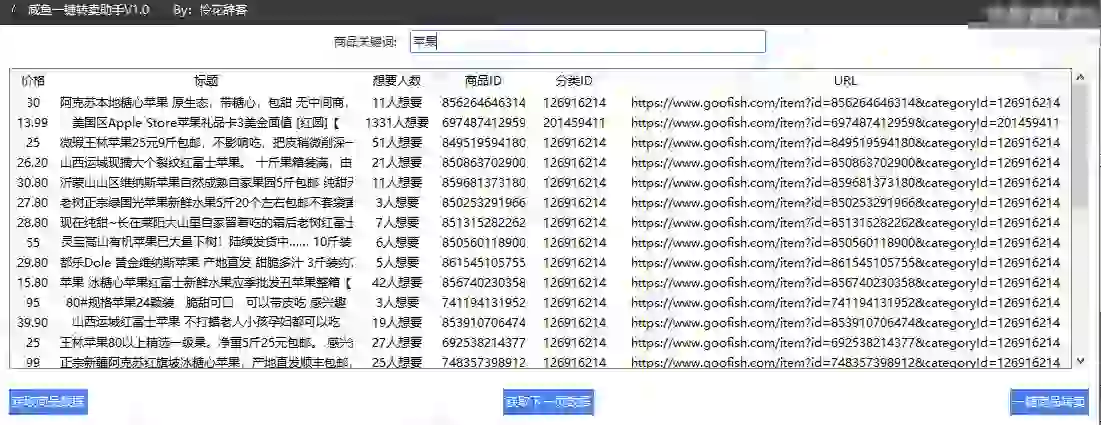The image size is (1101, 425).
Task: Click the 标题 column header
Action: 206,81
